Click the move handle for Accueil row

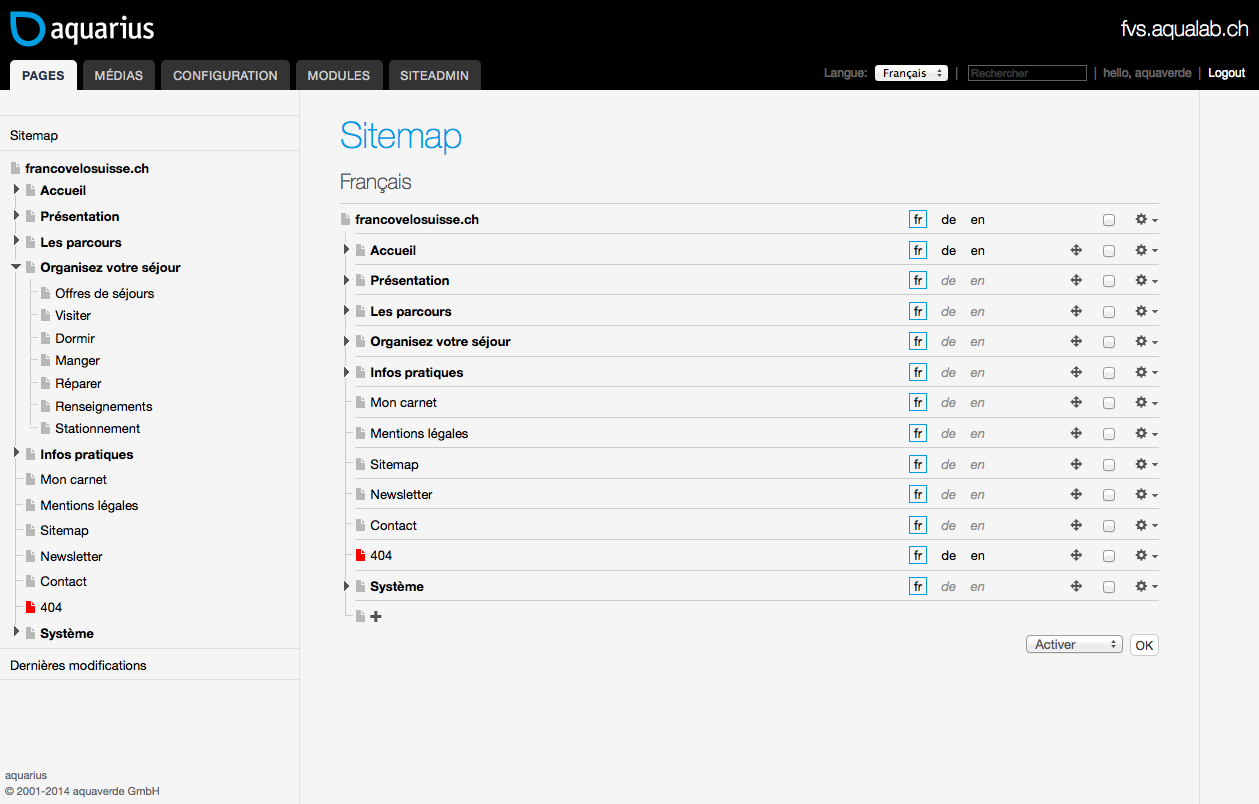coord(1076,251)
